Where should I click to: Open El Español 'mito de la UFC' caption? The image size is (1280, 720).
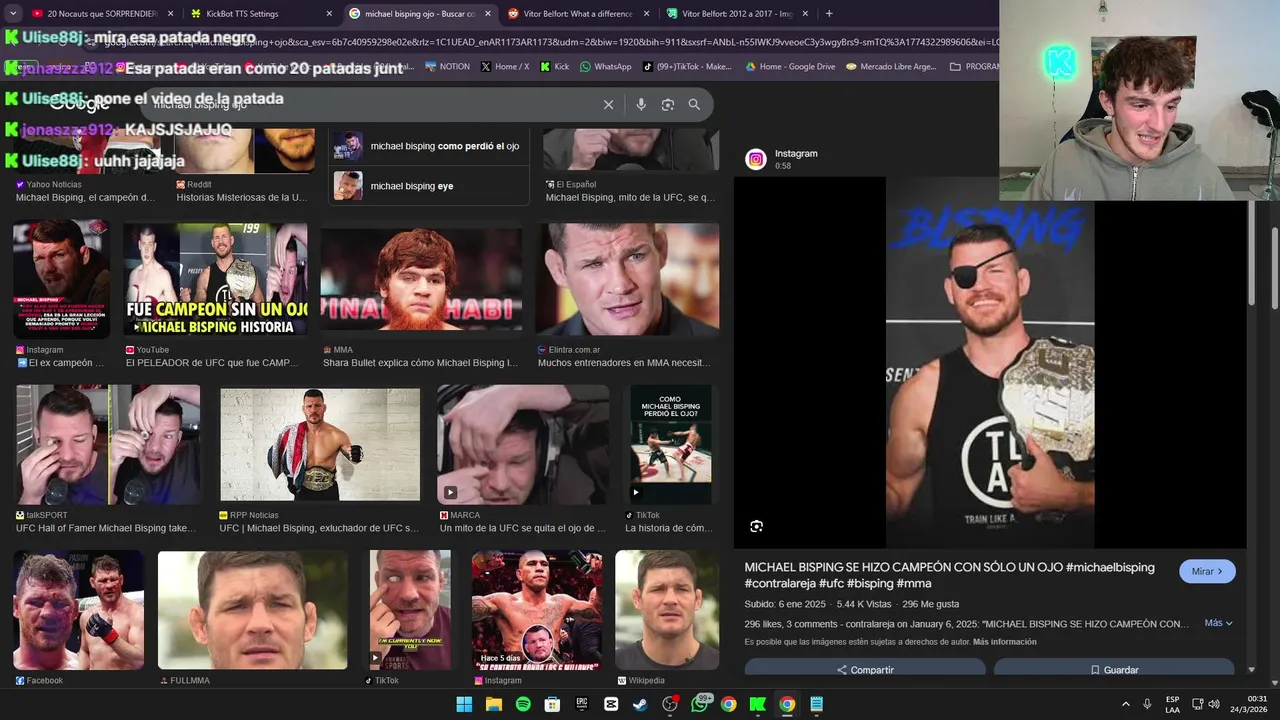(x=630, y=197)
